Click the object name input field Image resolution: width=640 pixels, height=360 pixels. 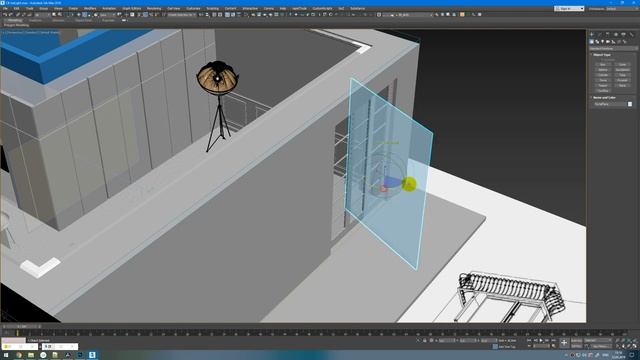click(x=610, y=104)
